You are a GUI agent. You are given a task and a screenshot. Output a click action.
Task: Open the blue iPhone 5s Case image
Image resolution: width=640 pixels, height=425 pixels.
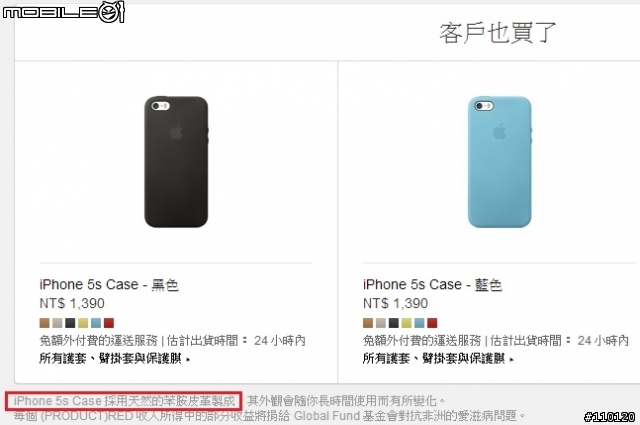pyautogui.click(x=500, y=162)
